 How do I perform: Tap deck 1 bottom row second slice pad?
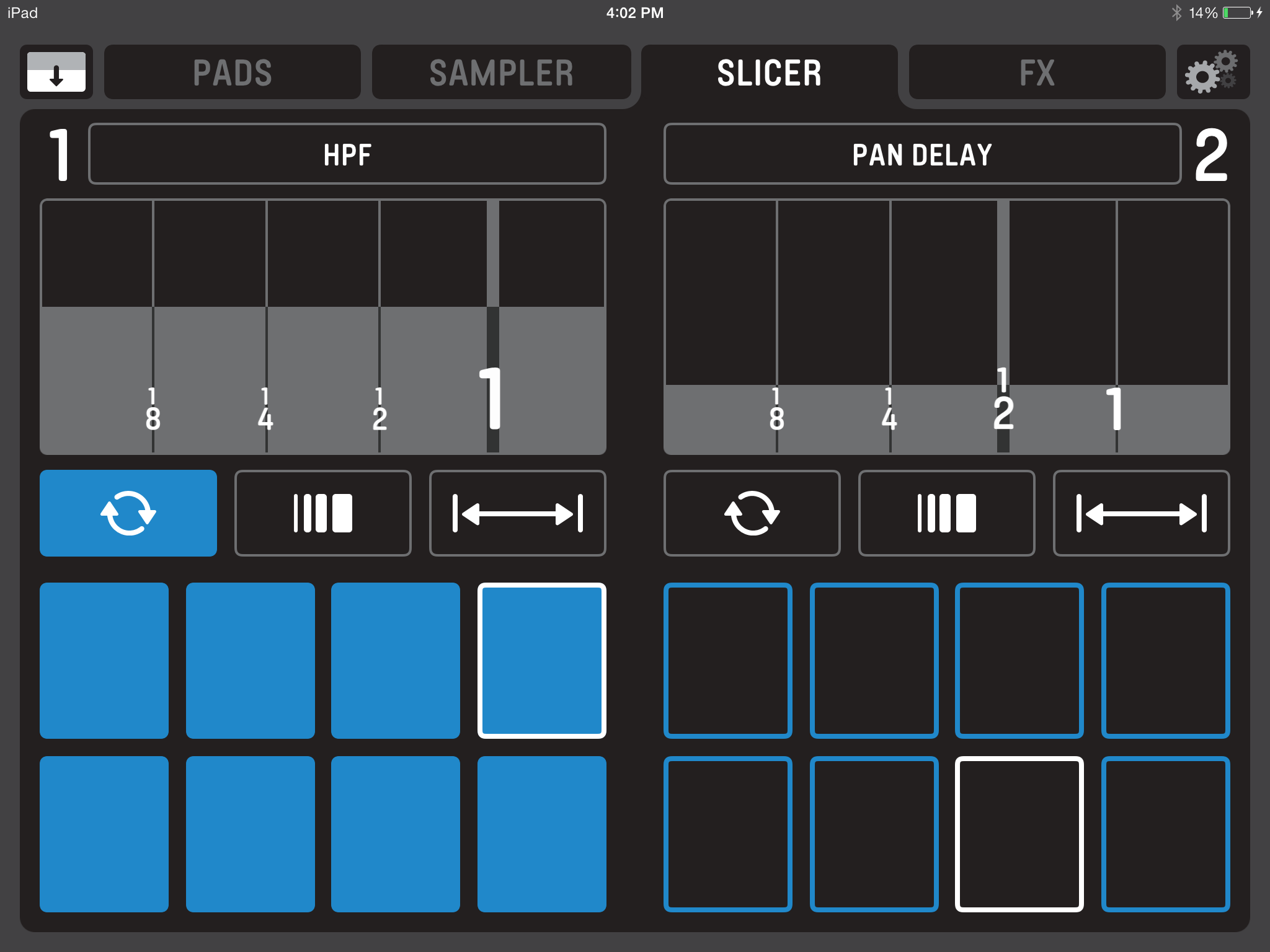point(251,834)
